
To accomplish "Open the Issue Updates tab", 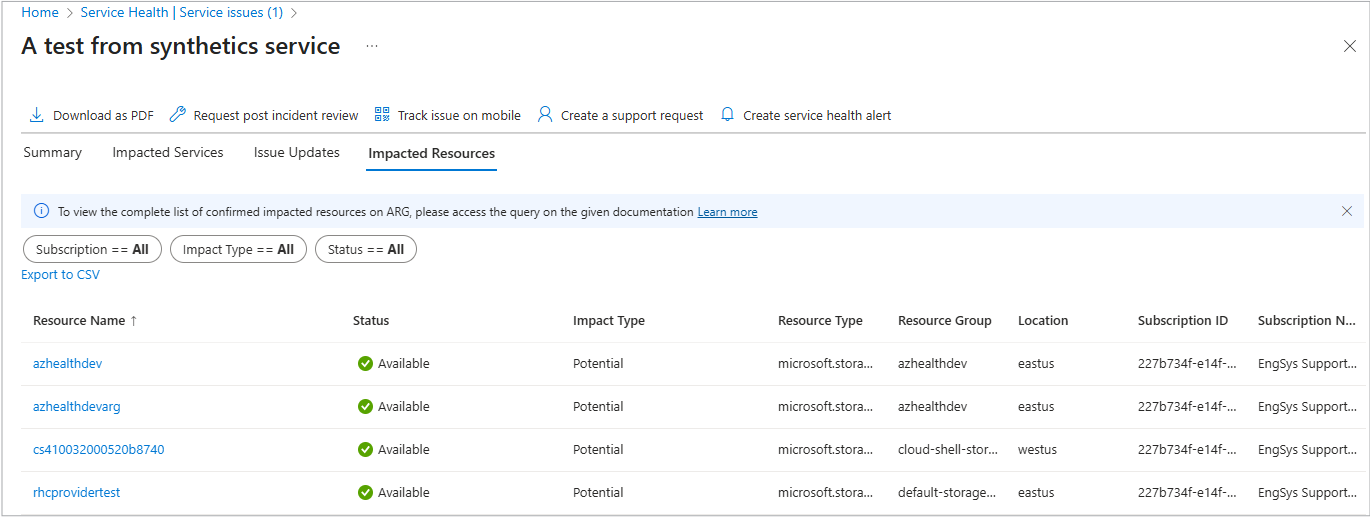I will (297, 153).
